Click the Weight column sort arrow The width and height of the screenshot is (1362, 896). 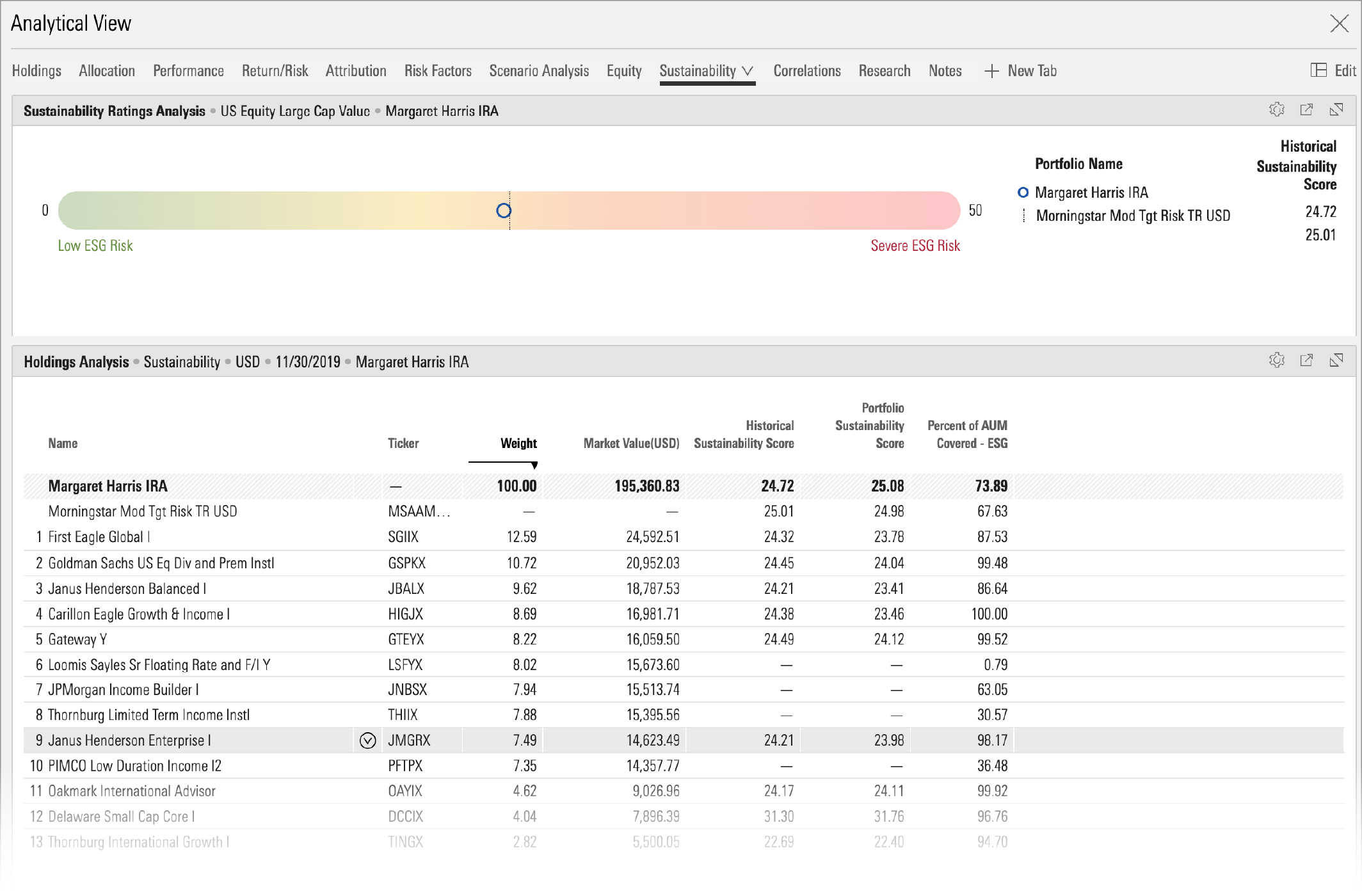pyautogui.click(x=534, y=465)
